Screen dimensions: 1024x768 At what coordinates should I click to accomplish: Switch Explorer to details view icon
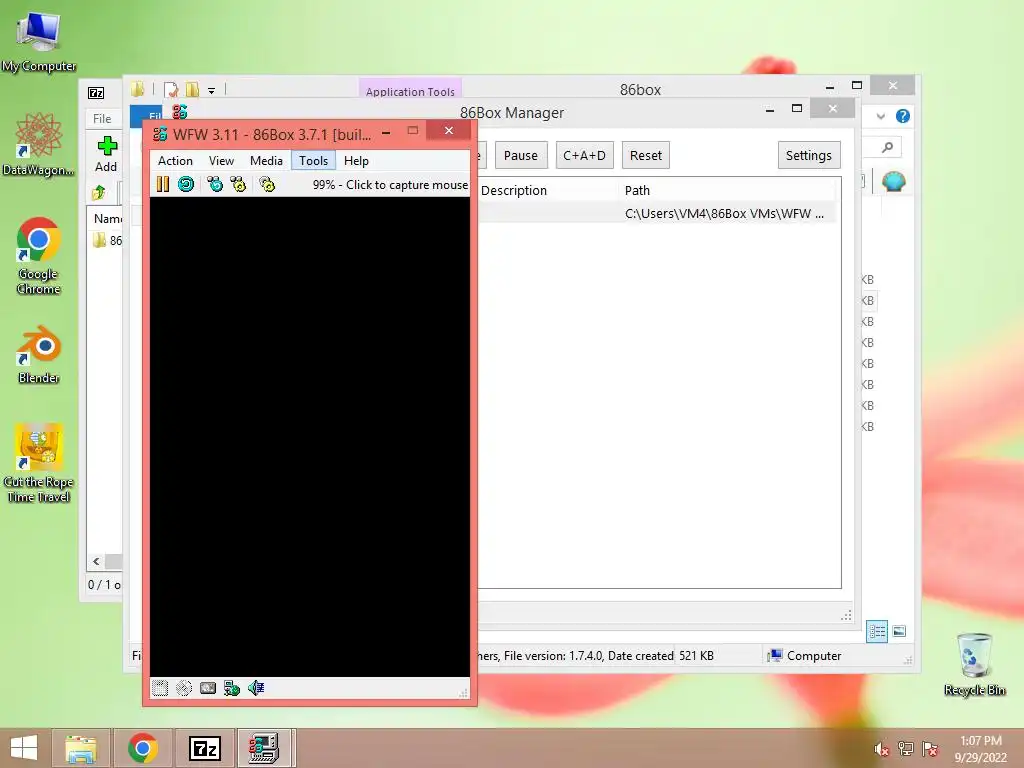877,632
